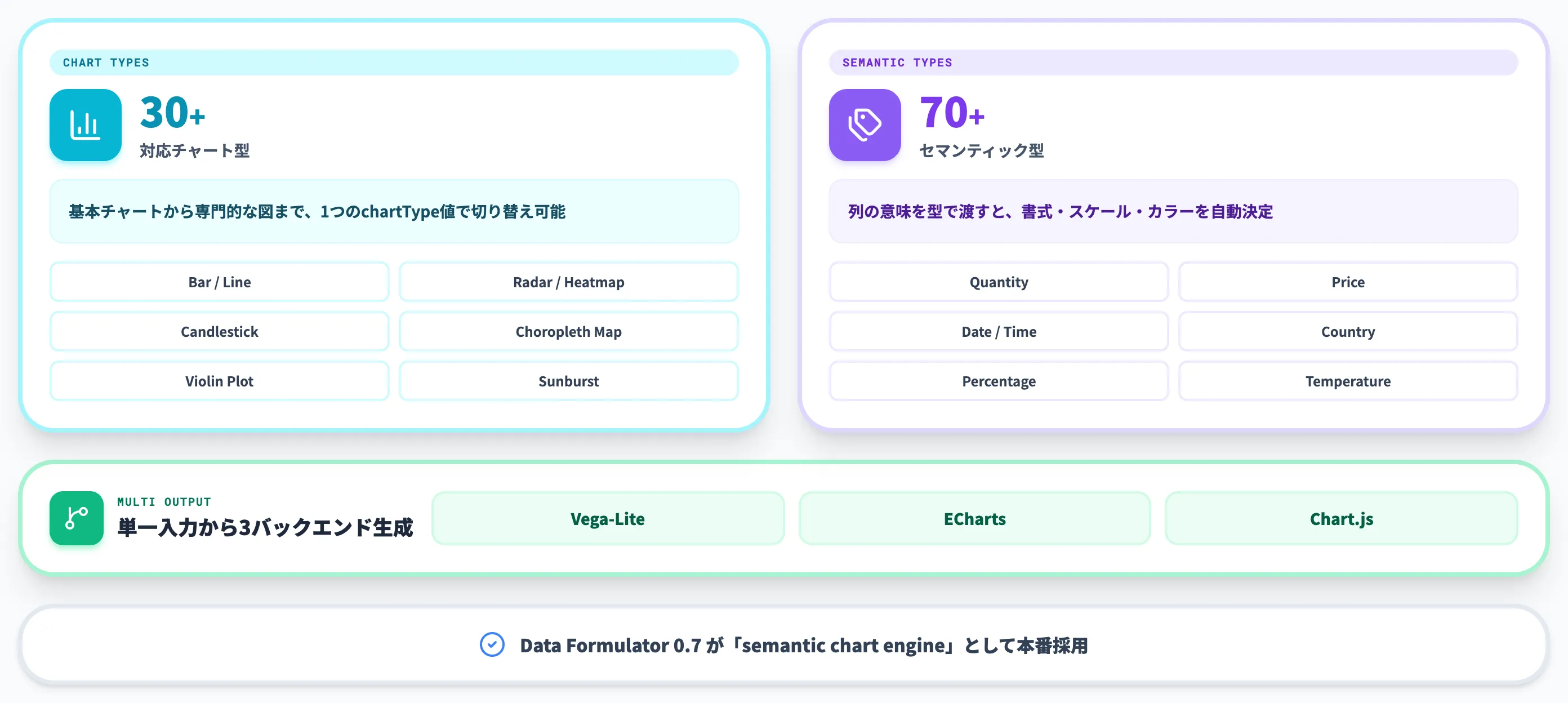
Task: Choose the Choropleth Map chip
Action: pyautogui.click(x=568, y=331)
